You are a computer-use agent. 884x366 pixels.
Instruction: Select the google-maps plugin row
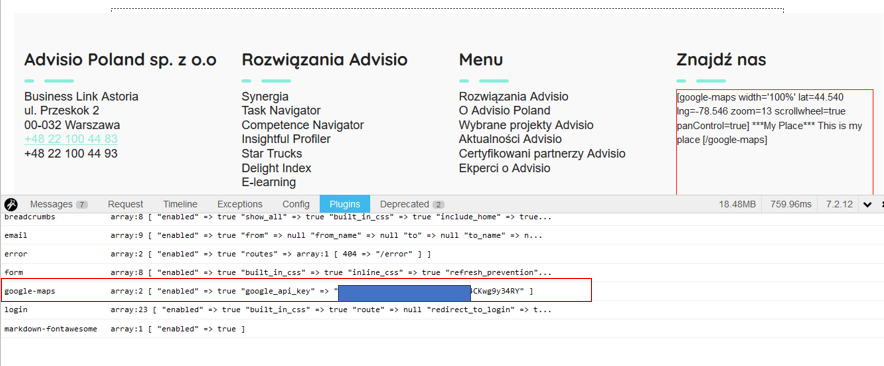point(442,291)
